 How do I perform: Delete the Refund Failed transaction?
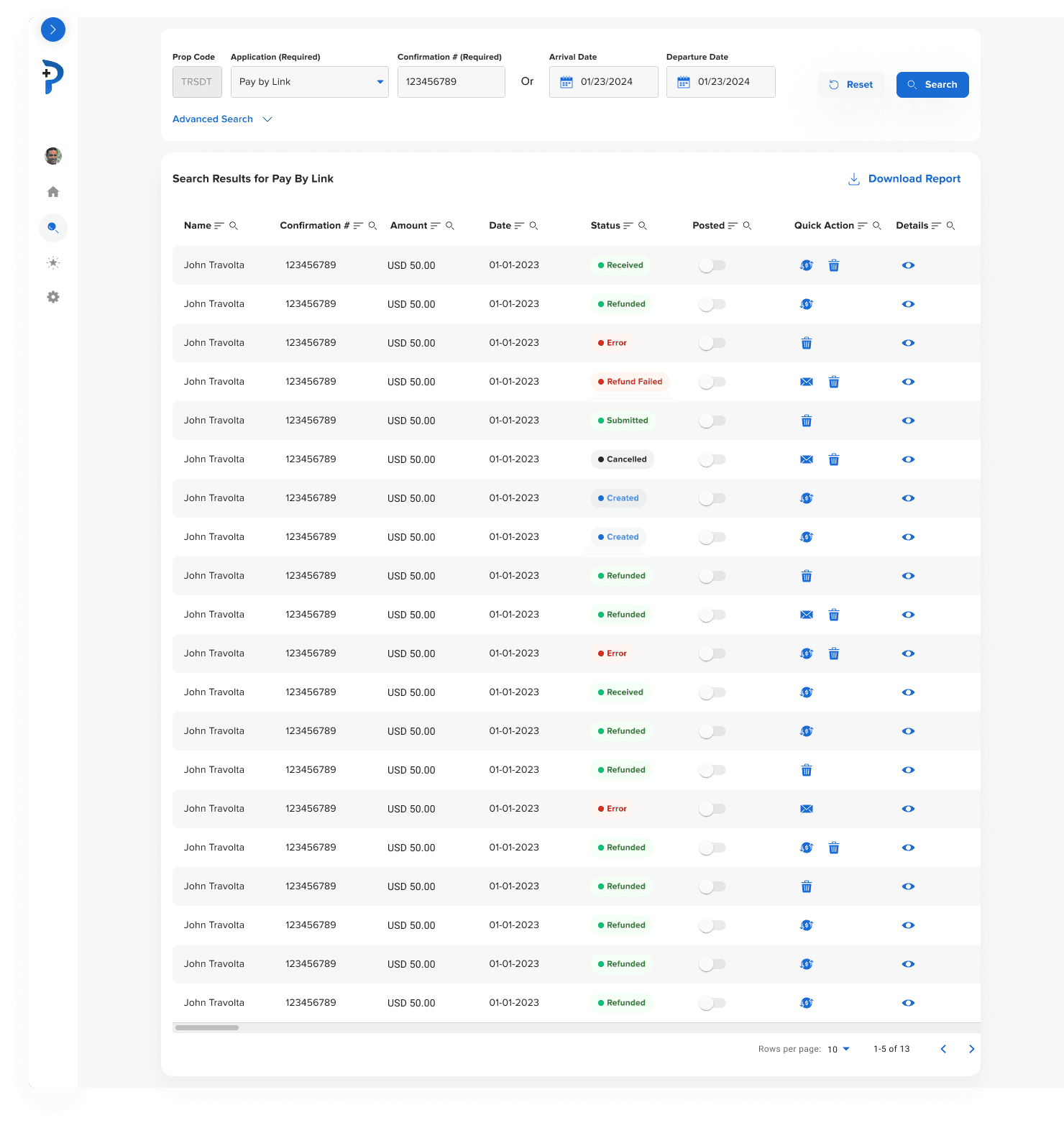click(x=834, y=382)
